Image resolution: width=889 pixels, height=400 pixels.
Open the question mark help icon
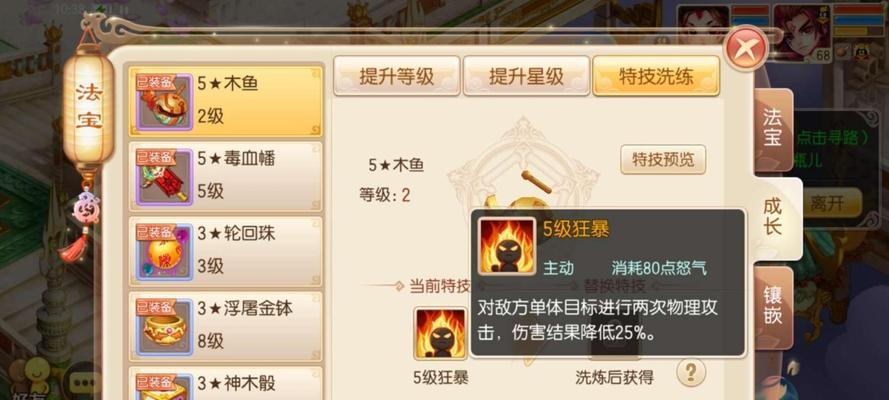point(691,372)
